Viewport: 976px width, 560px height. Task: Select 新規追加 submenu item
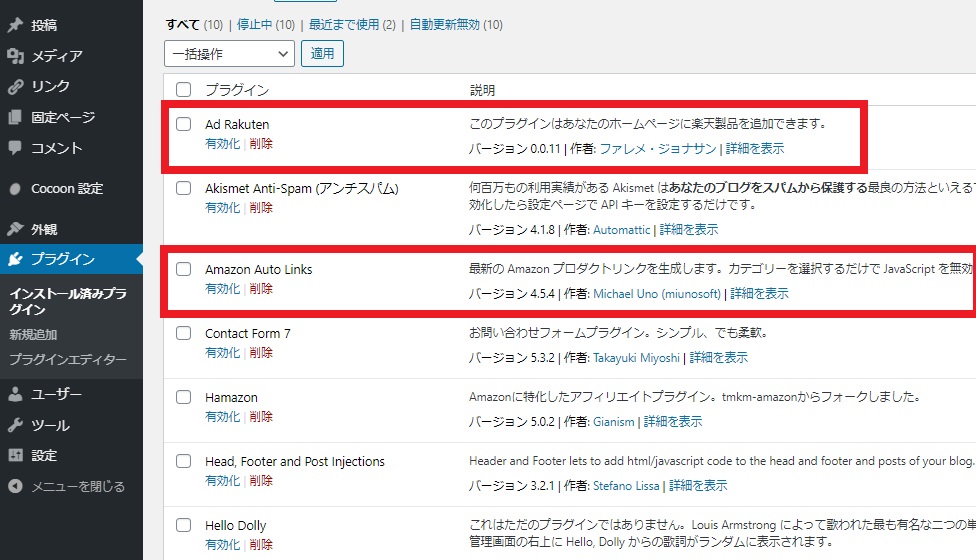(x=33, y=335)
